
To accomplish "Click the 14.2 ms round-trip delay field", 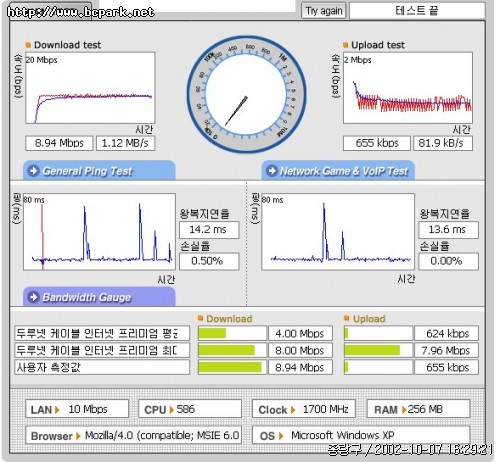I will point(209,230).
